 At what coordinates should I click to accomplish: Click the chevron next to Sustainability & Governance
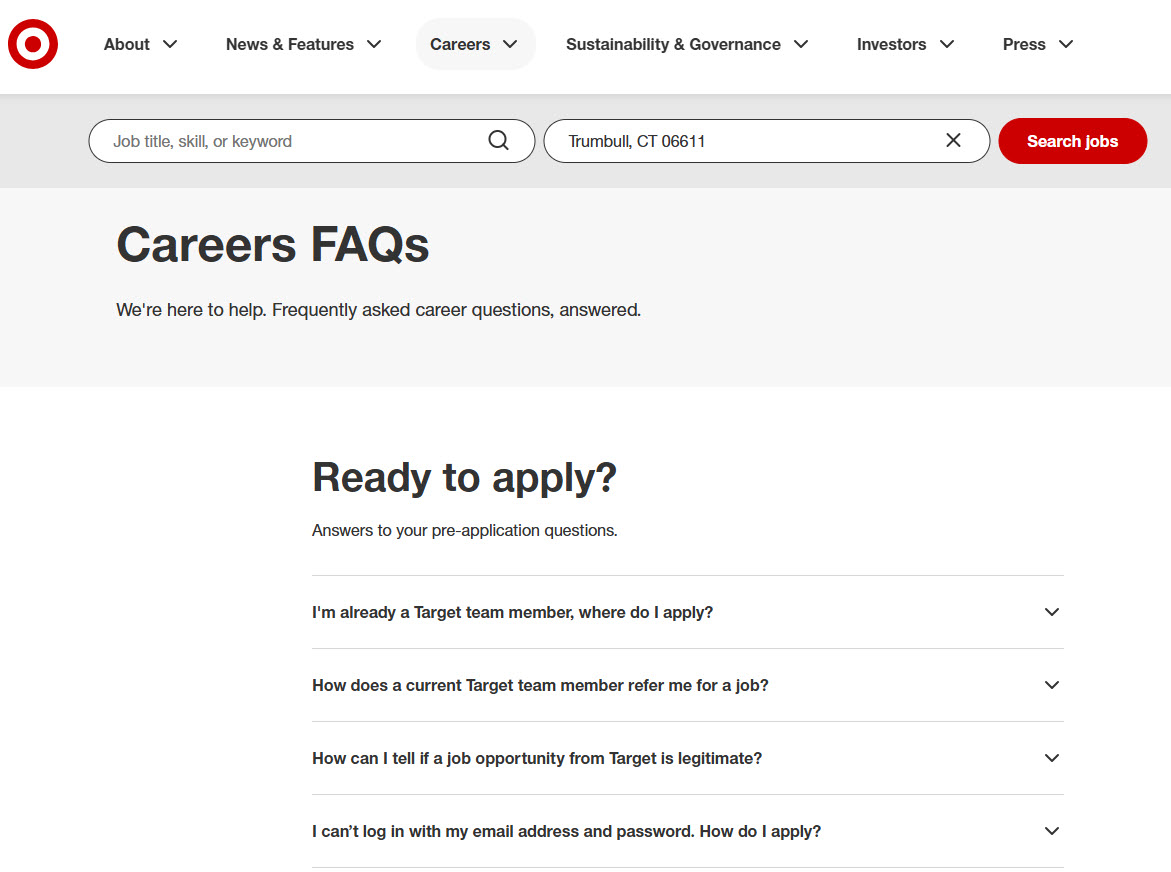(801, 44)
